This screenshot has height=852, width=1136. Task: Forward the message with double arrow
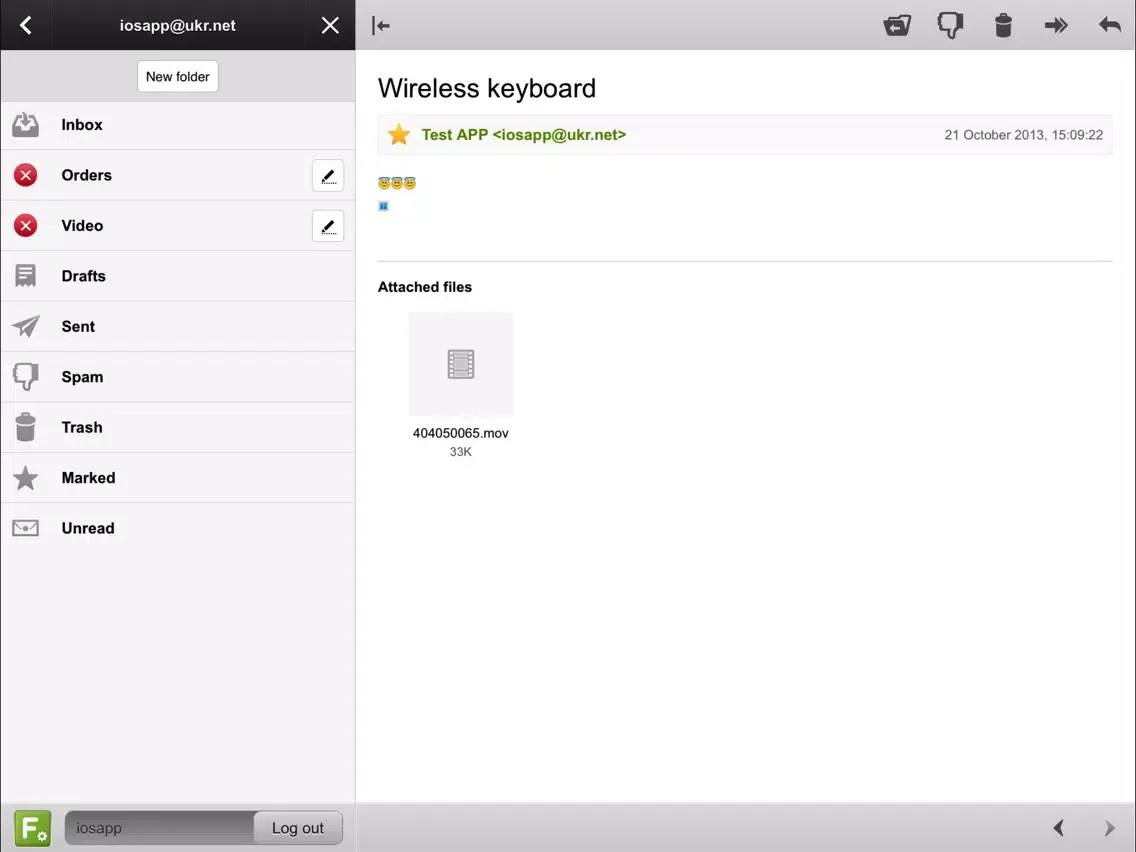1056,25
